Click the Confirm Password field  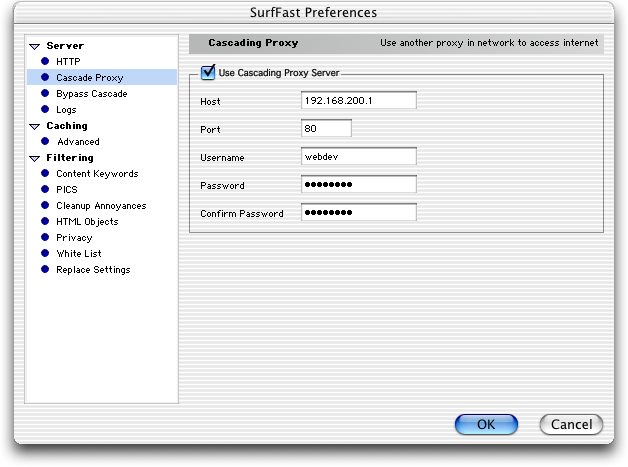(359, 212)
